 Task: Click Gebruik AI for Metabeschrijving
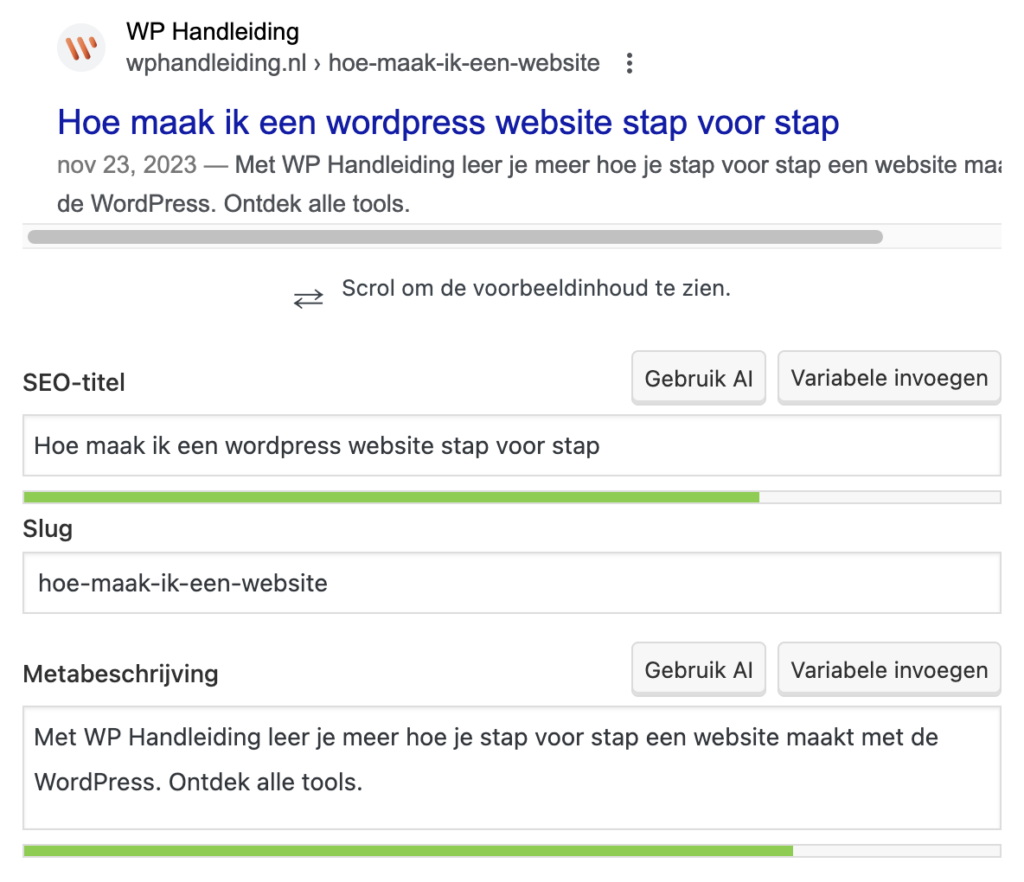[698, 668]
